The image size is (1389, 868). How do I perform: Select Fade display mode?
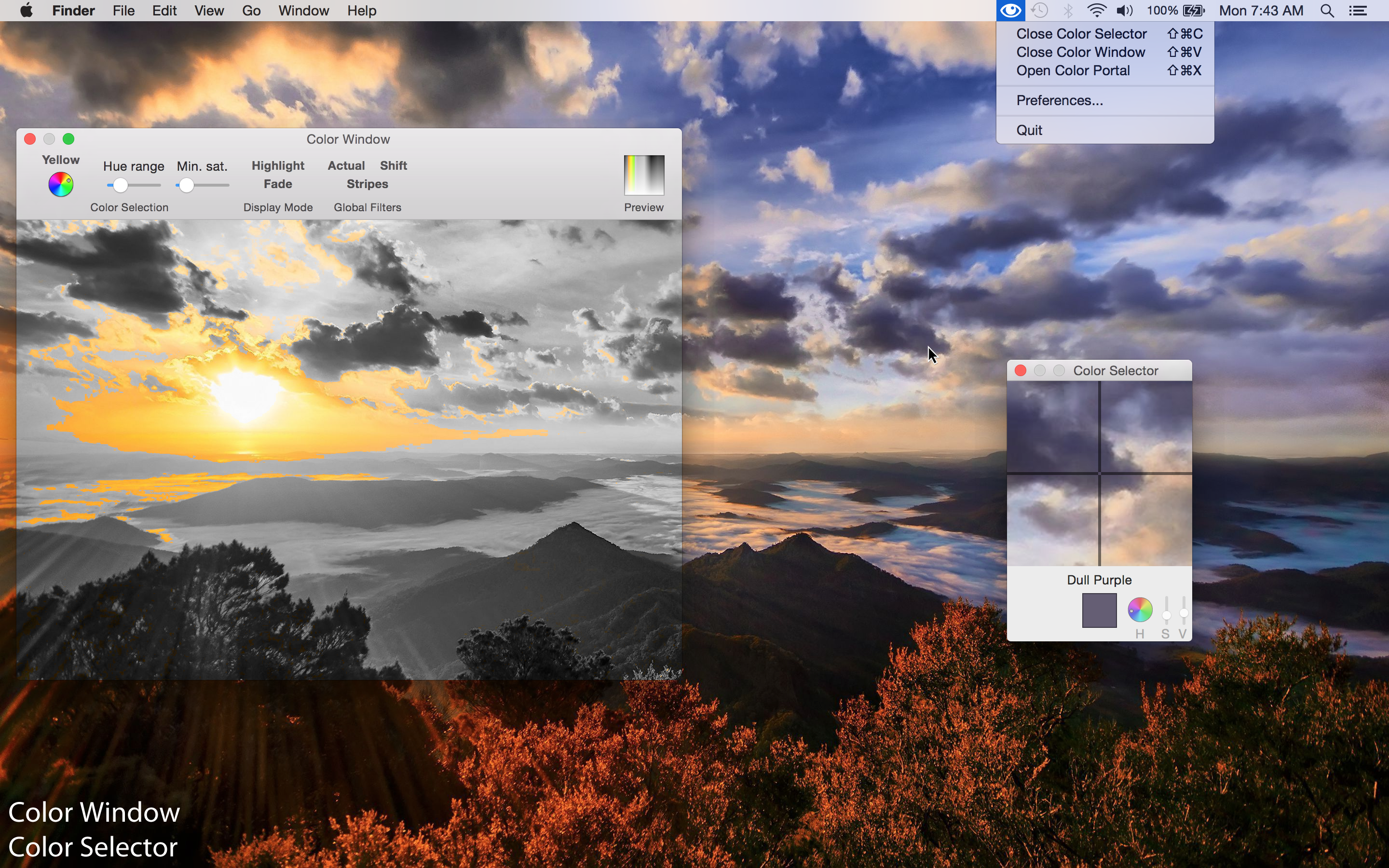click(278, 184)
